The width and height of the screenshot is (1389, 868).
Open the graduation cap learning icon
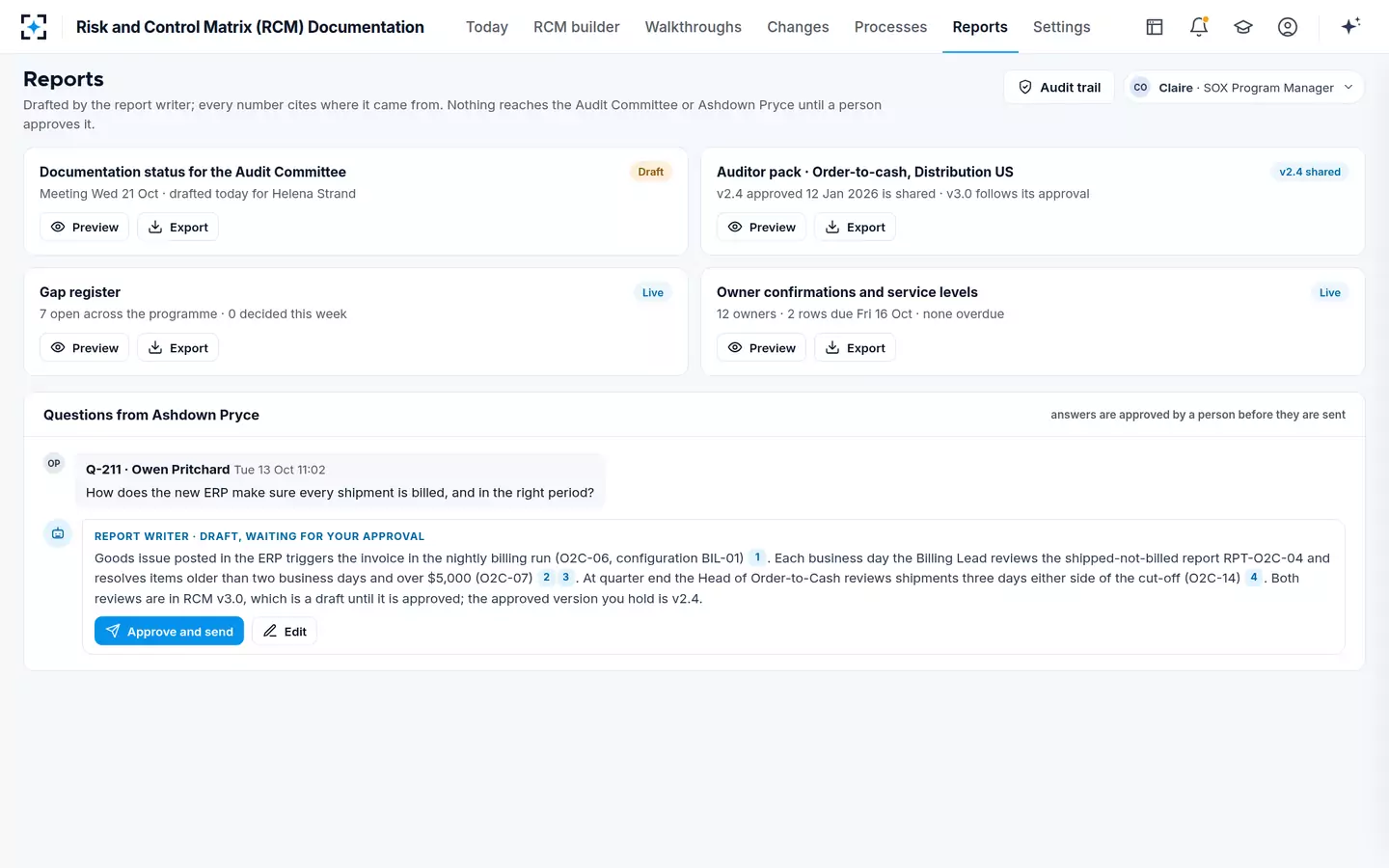coord(1243,27)
